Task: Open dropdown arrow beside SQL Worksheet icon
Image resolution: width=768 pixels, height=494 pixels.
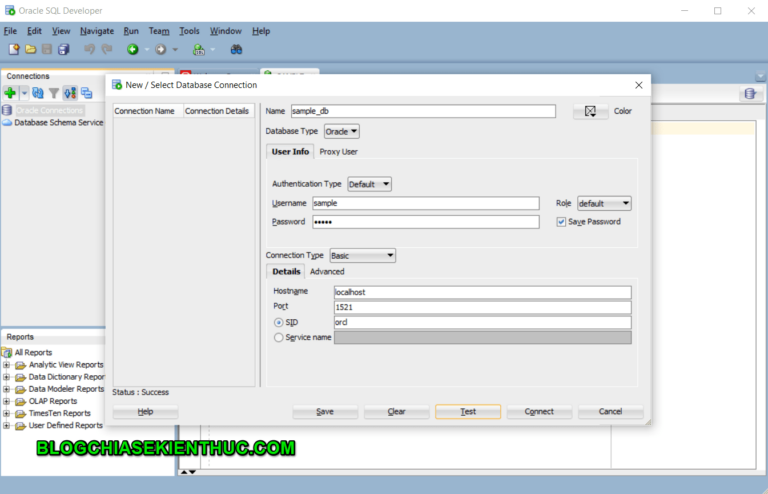Action: point(213,49)
